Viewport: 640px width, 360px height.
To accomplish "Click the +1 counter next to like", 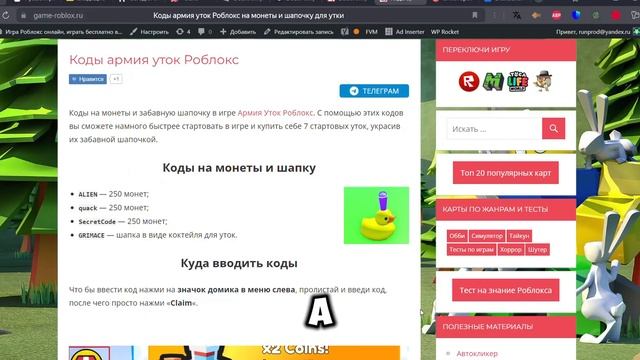I will point(116,79).
